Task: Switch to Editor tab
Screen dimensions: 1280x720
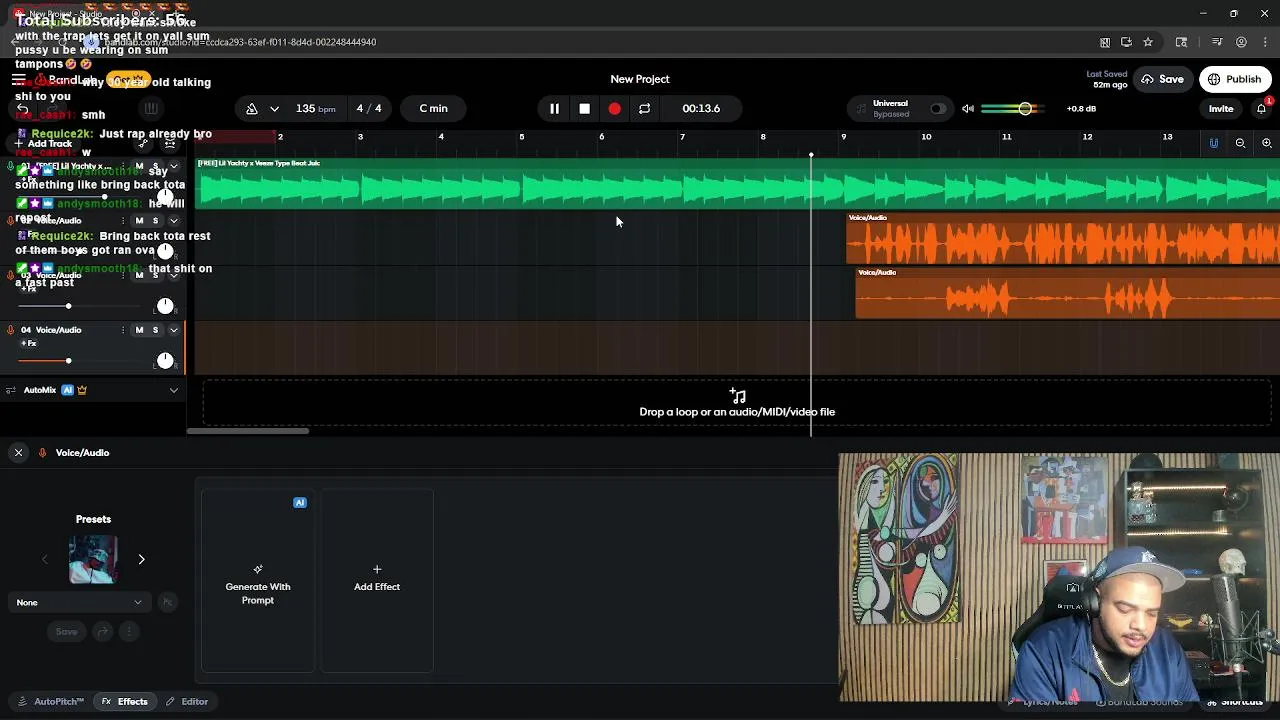Action: pyautogui.click(x=187, y=702)
